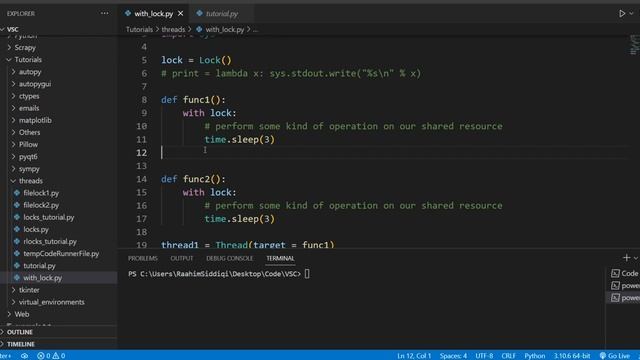Image resolution: width=640 pixels, height=360 pixels.
Task: Select interpreter 3.10.6 64-bit
Action: click(572, 356)
